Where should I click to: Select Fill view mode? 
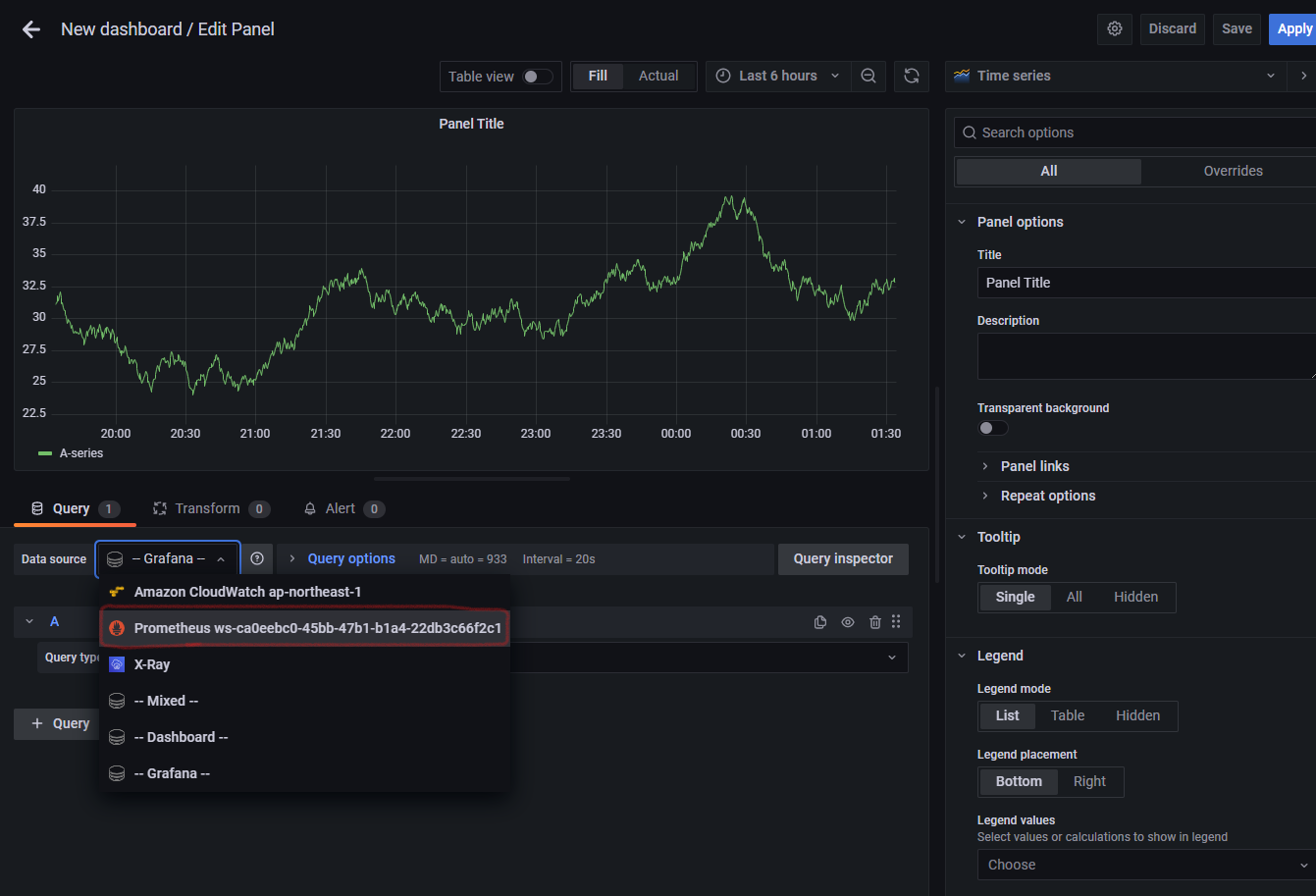[x=598, y=76]
